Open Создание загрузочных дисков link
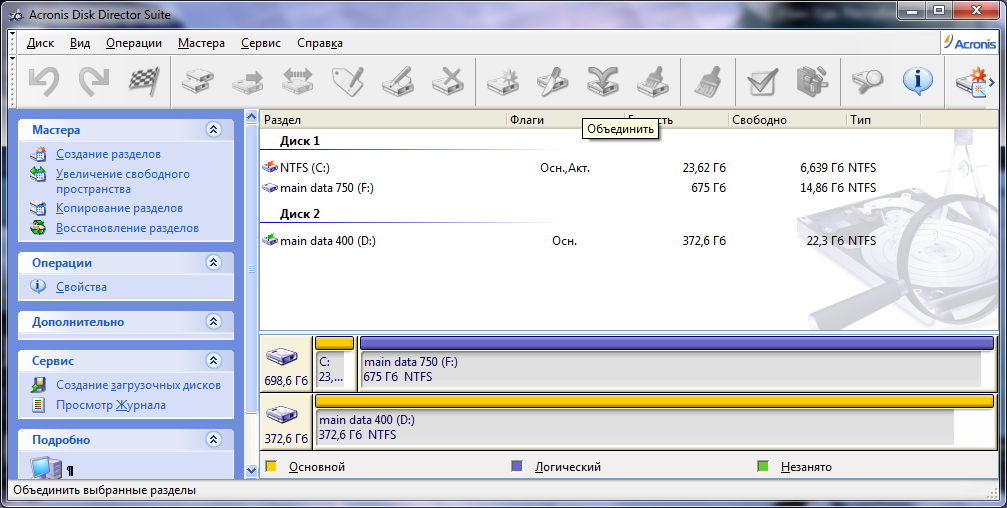 pyautogui.click(x=138, y=385)
